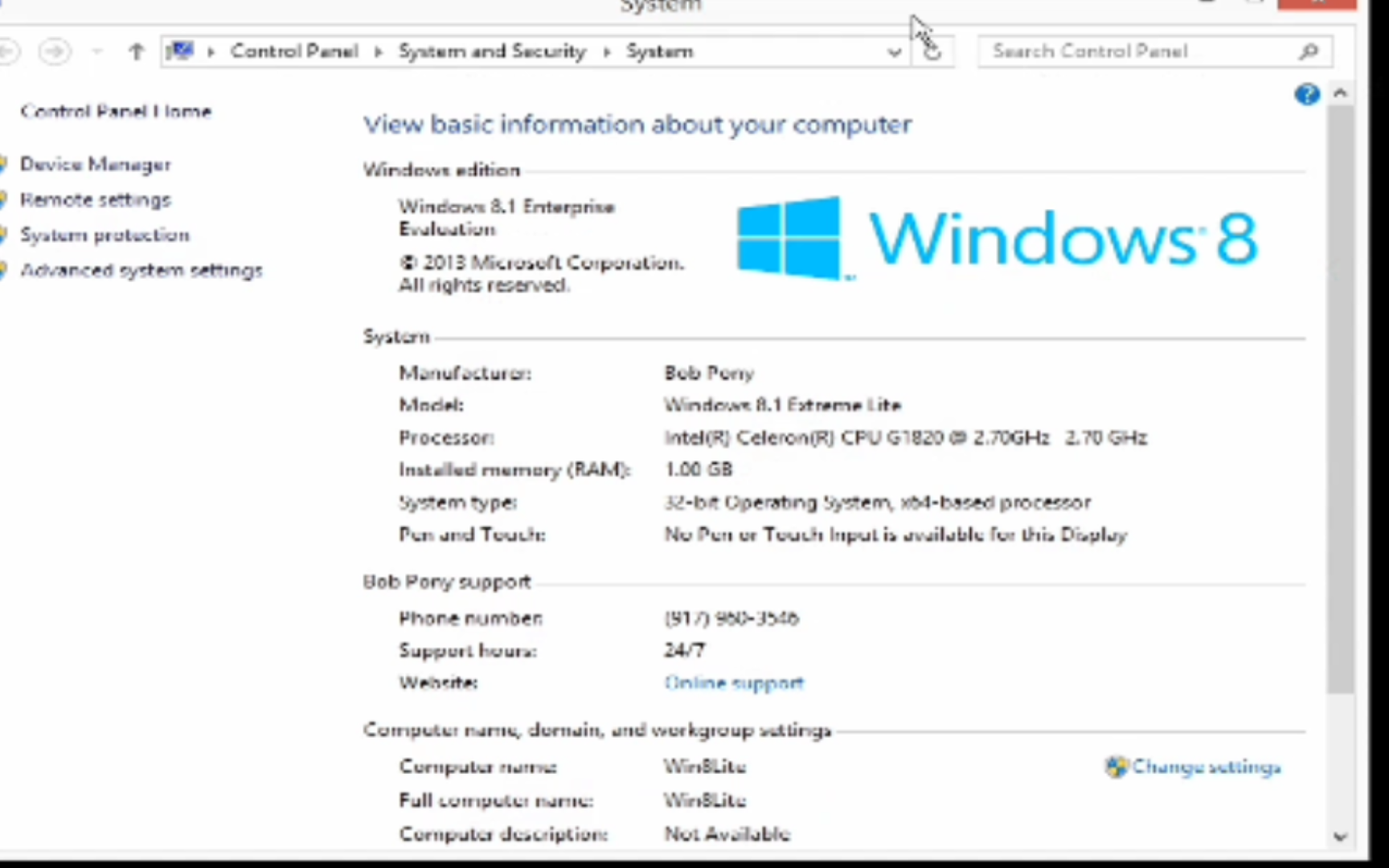Expand the arrow after System and Security
Viewport: 1389px width, 868px height.
[607, 52]
